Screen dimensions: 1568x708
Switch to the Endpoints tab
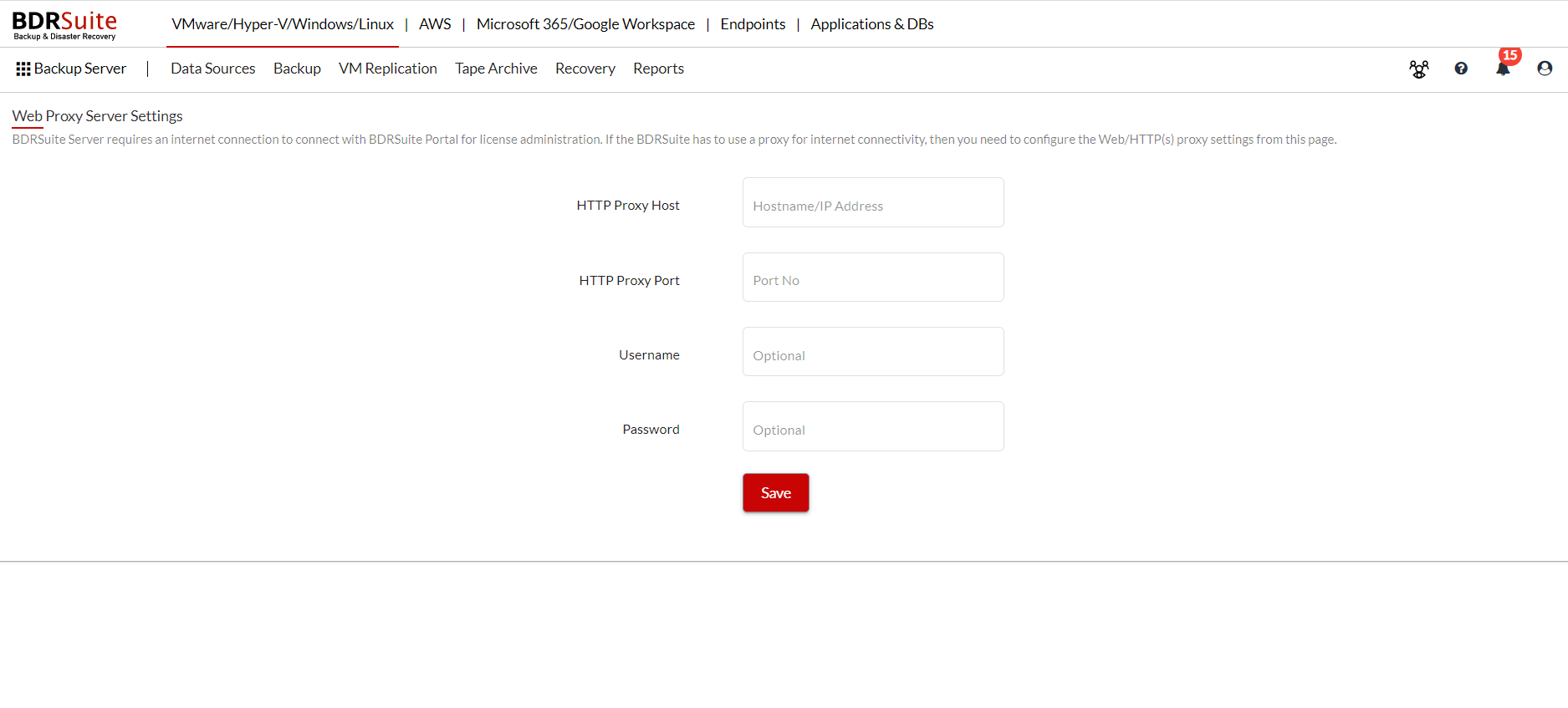point(753,24)
